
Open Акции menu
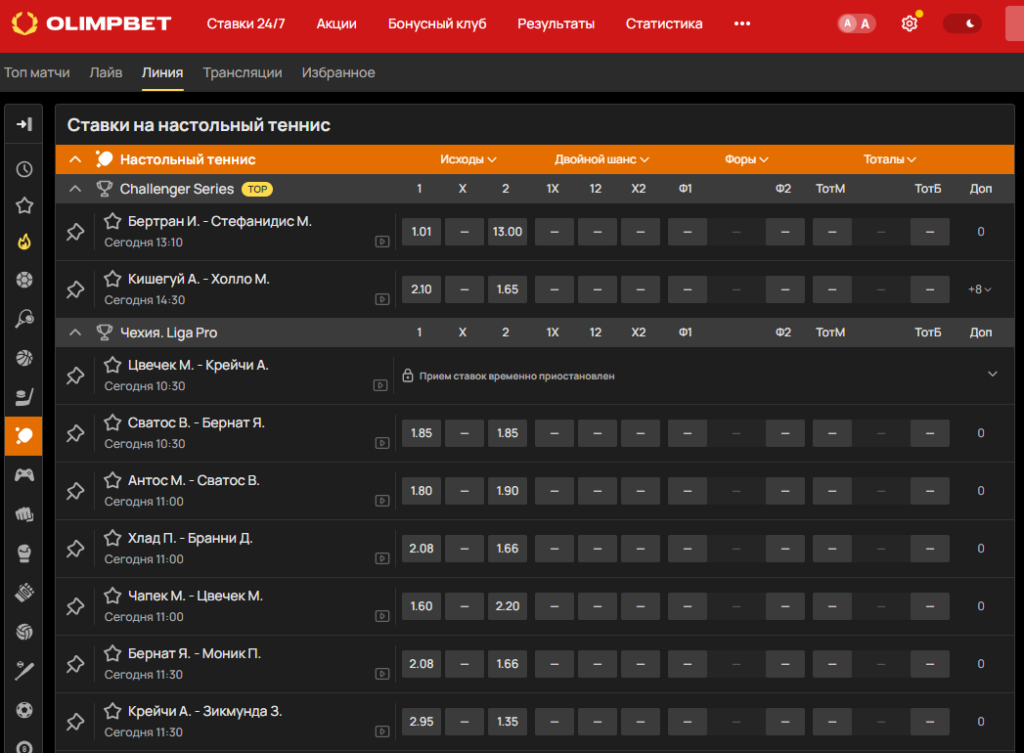pyautogui.click(x=336, y=24)
